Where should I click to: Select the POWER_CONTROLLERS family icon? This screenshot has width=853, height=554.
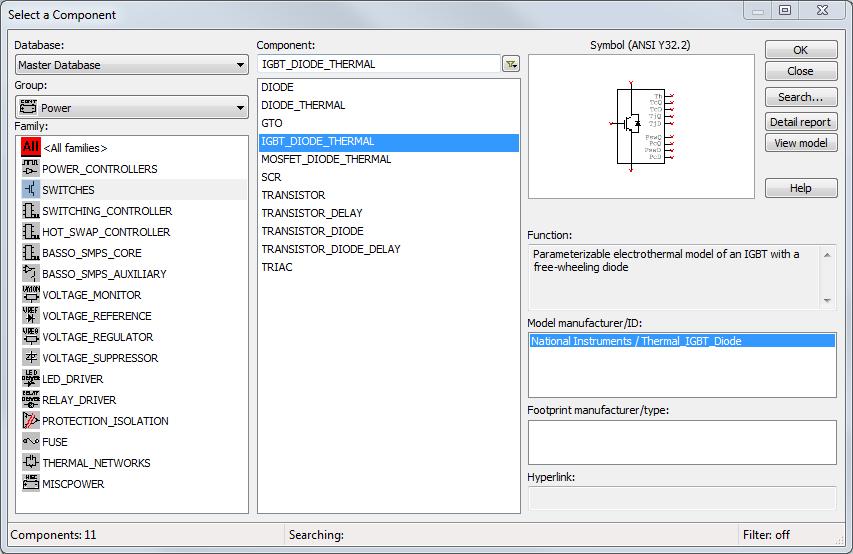30,169
